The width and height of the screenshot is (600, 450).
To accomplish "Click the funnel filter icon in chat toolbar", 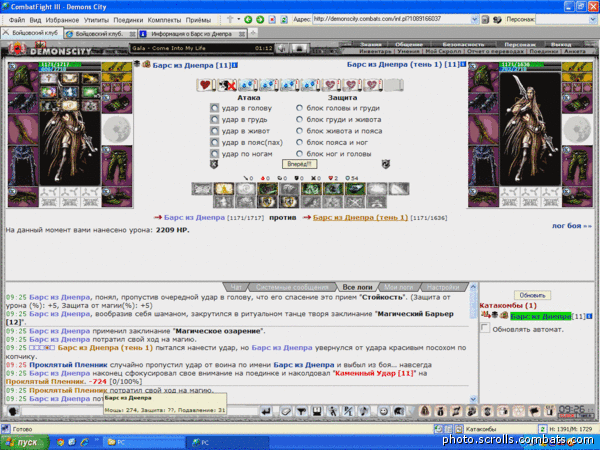I will (302, 411).
